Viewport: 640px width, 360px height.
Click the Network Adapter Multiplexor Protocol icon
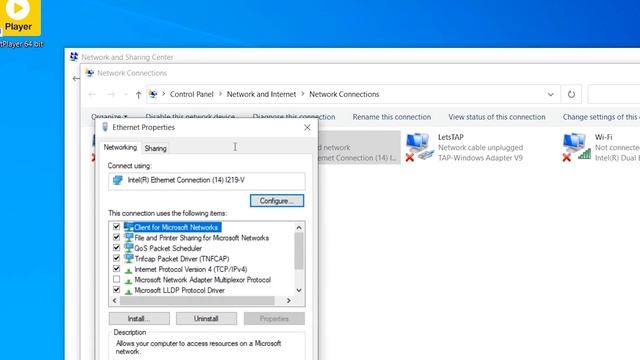(129, 280)
